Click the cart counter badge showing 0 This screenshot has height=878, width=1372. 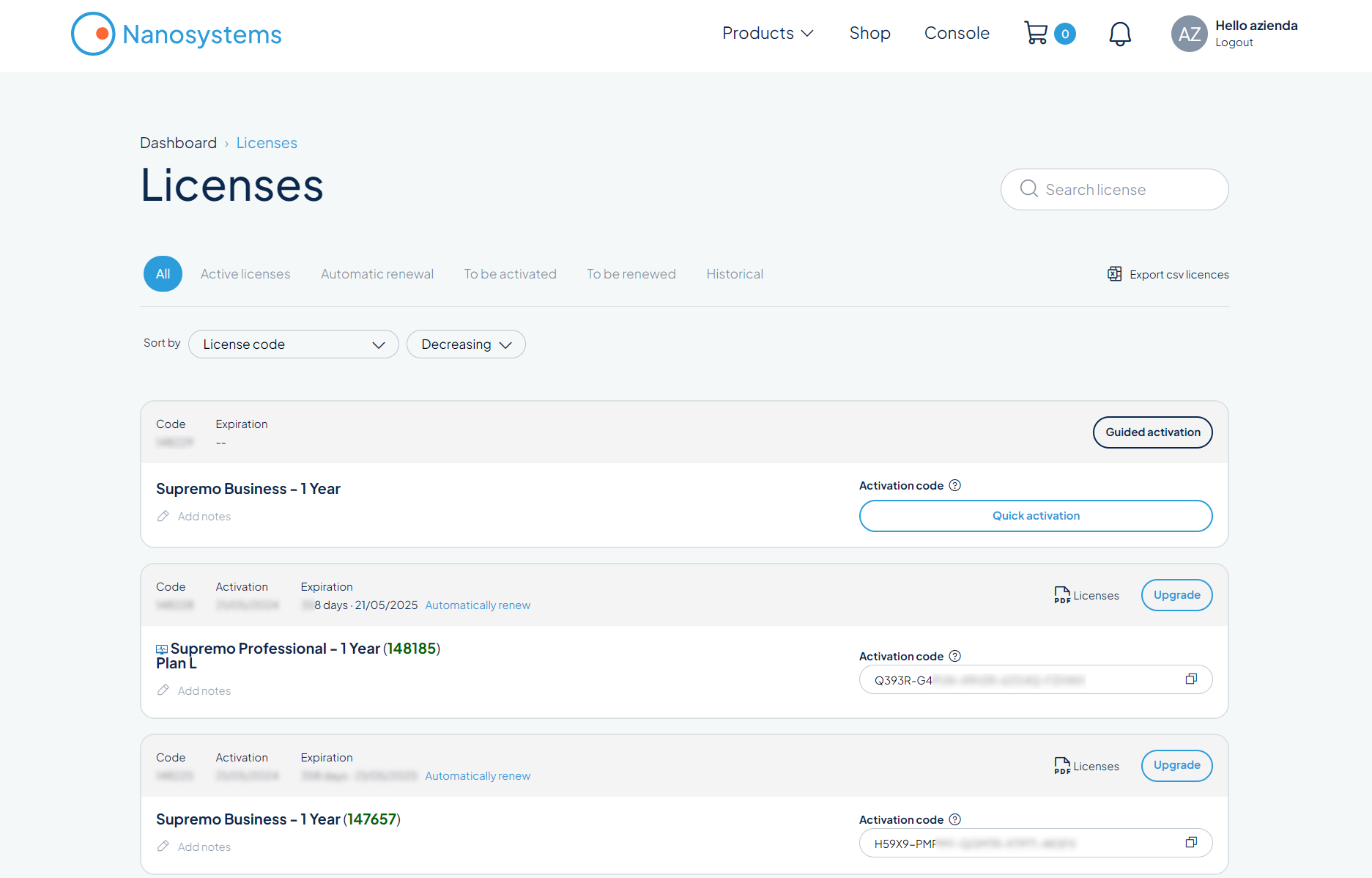click(1065, 34)
